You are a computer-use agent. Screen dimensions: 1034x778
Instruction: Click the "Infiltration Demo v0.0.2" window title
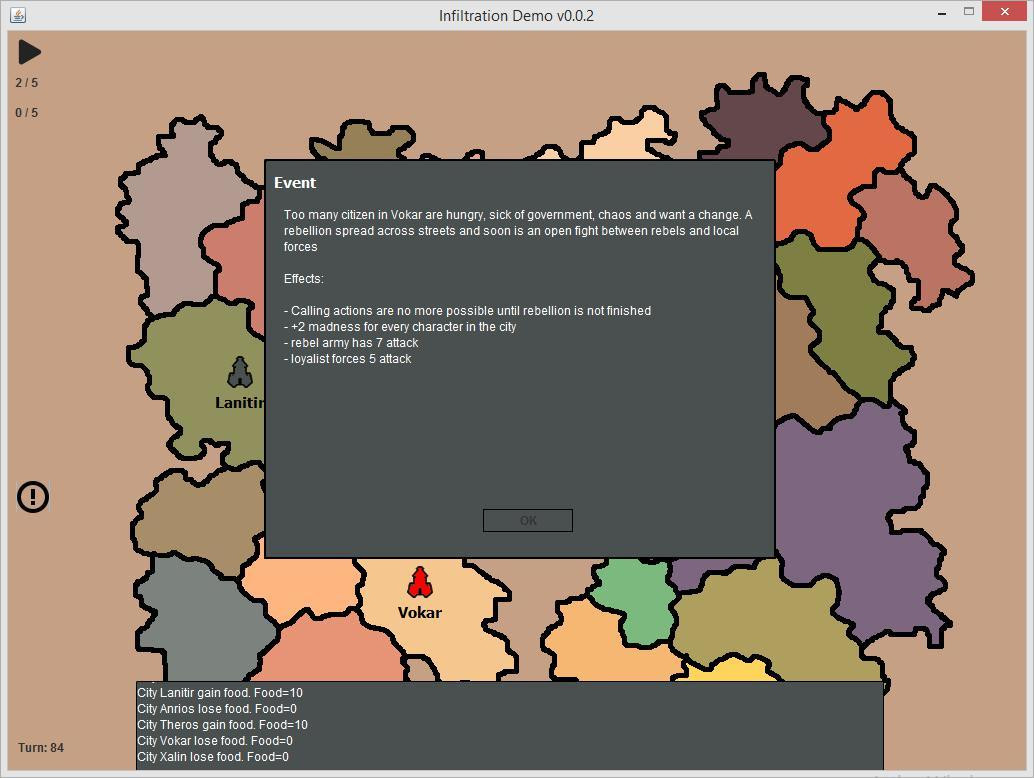point(516,16)
